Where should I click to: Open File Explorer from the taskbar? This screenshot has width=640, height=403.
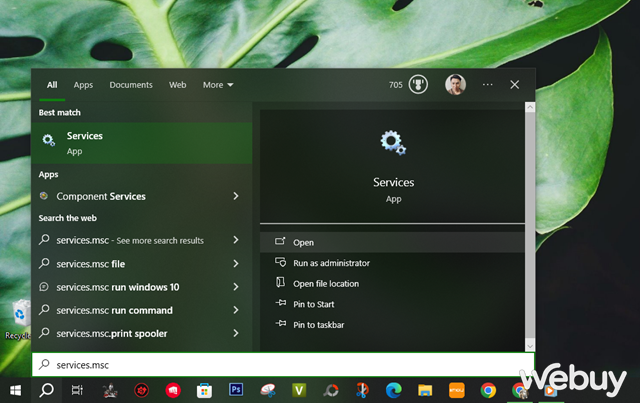pos(425,391)
